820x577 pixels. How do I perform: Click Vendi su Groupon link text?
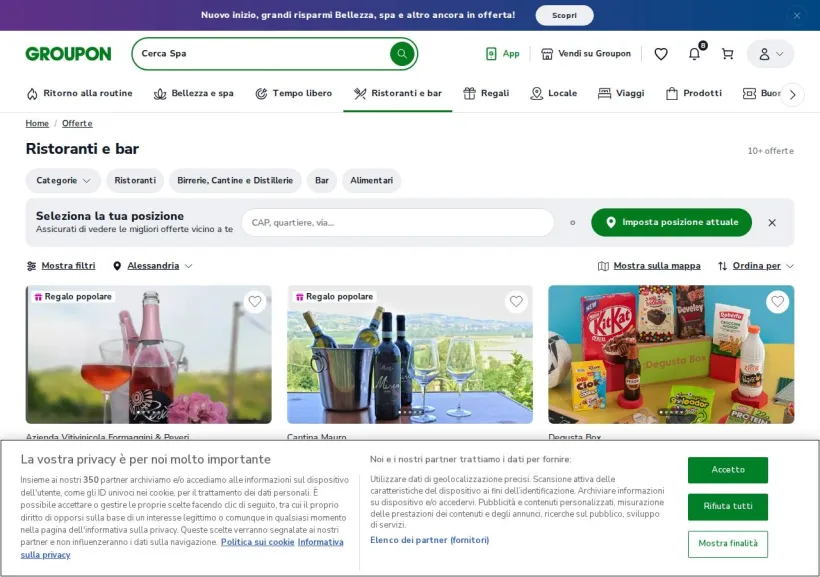coord(595,53)
